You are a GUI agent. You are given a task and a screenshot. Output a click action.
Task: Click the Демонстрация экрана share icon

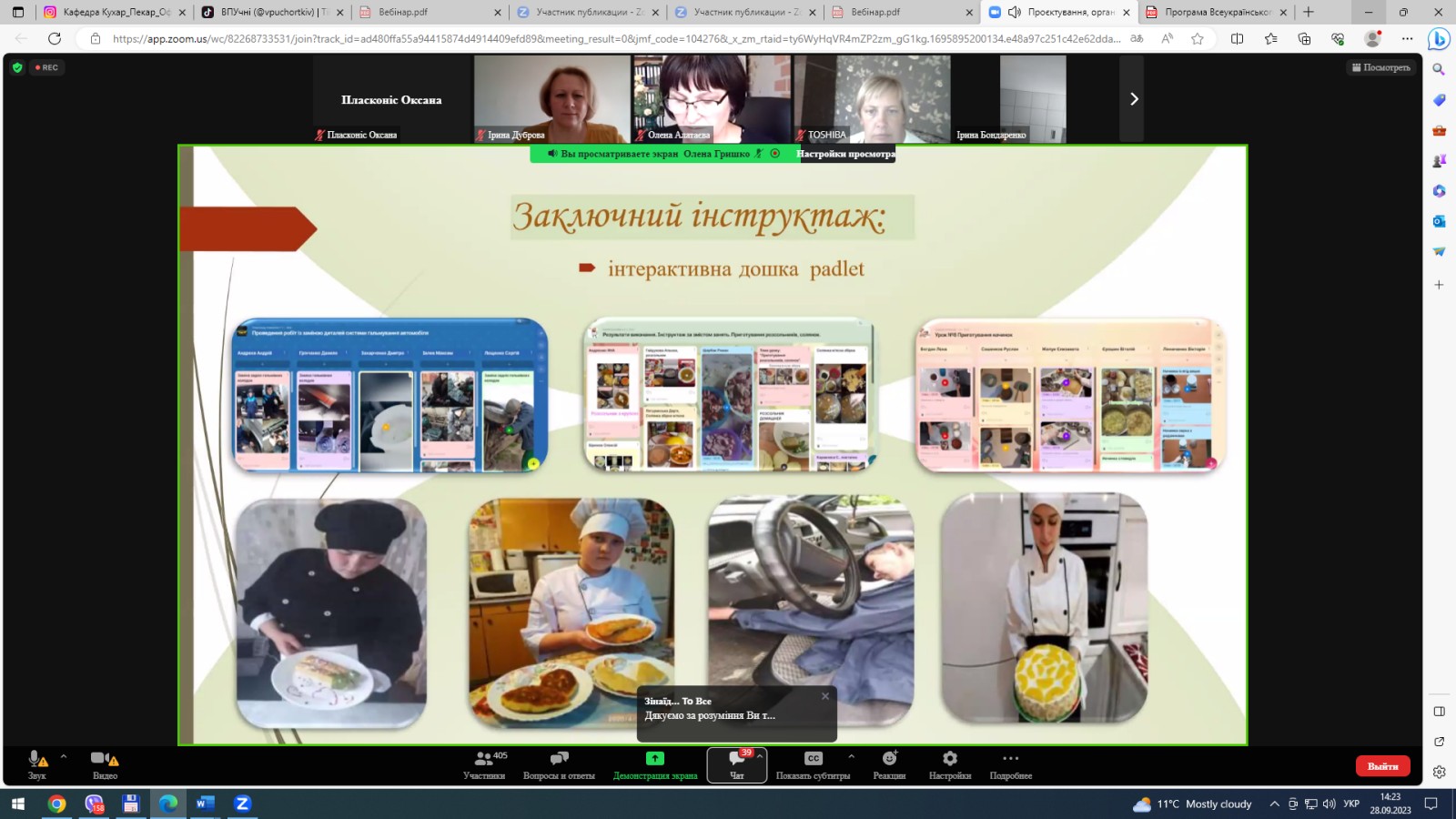click(654, 758)
